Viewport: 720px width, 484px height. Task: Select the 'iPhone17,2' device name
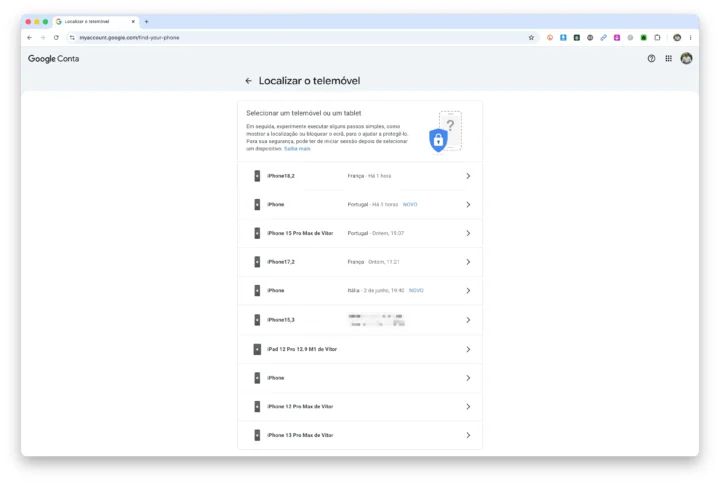click(x=281, y=262)
